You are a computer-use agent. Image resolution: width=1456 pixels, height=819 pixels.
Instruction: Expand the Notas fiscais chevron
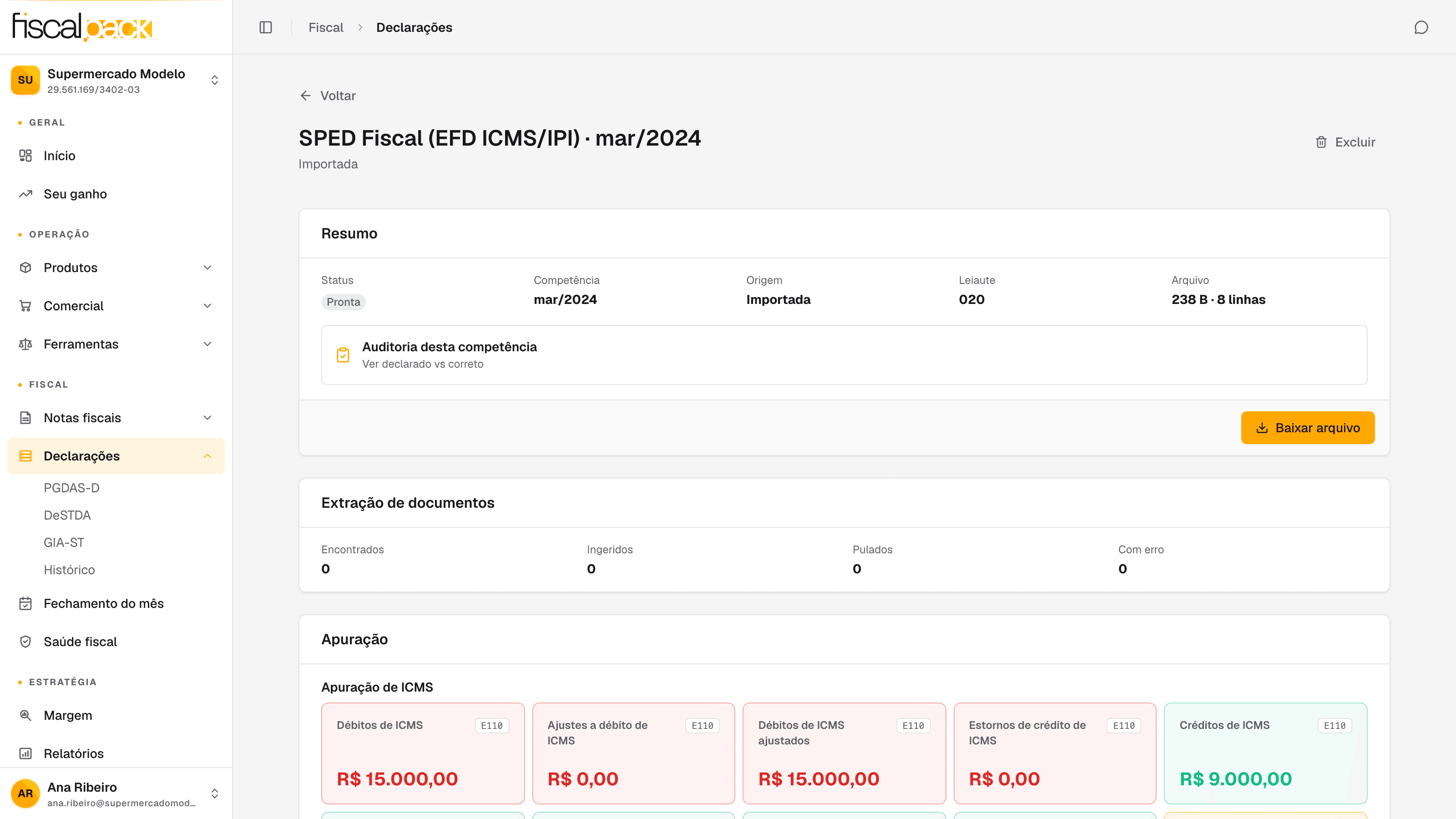(207, 418)
